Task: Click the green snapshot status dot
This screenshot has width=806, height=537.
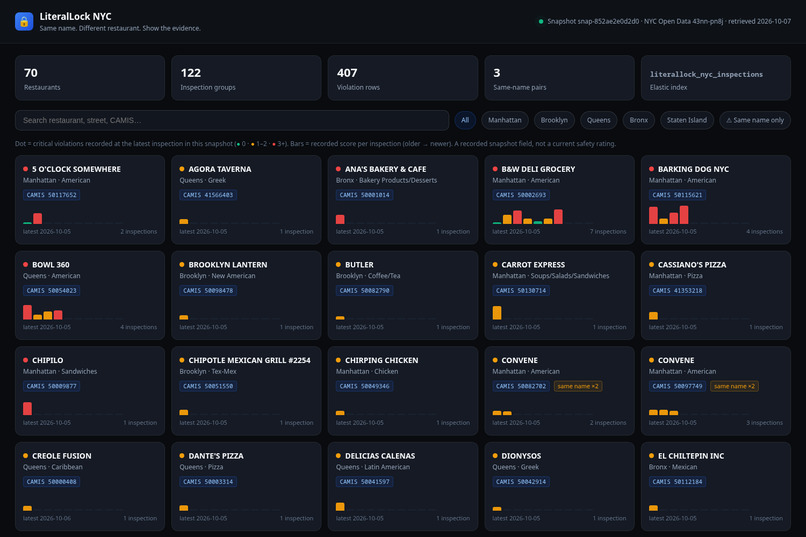Action: [541, 22]
